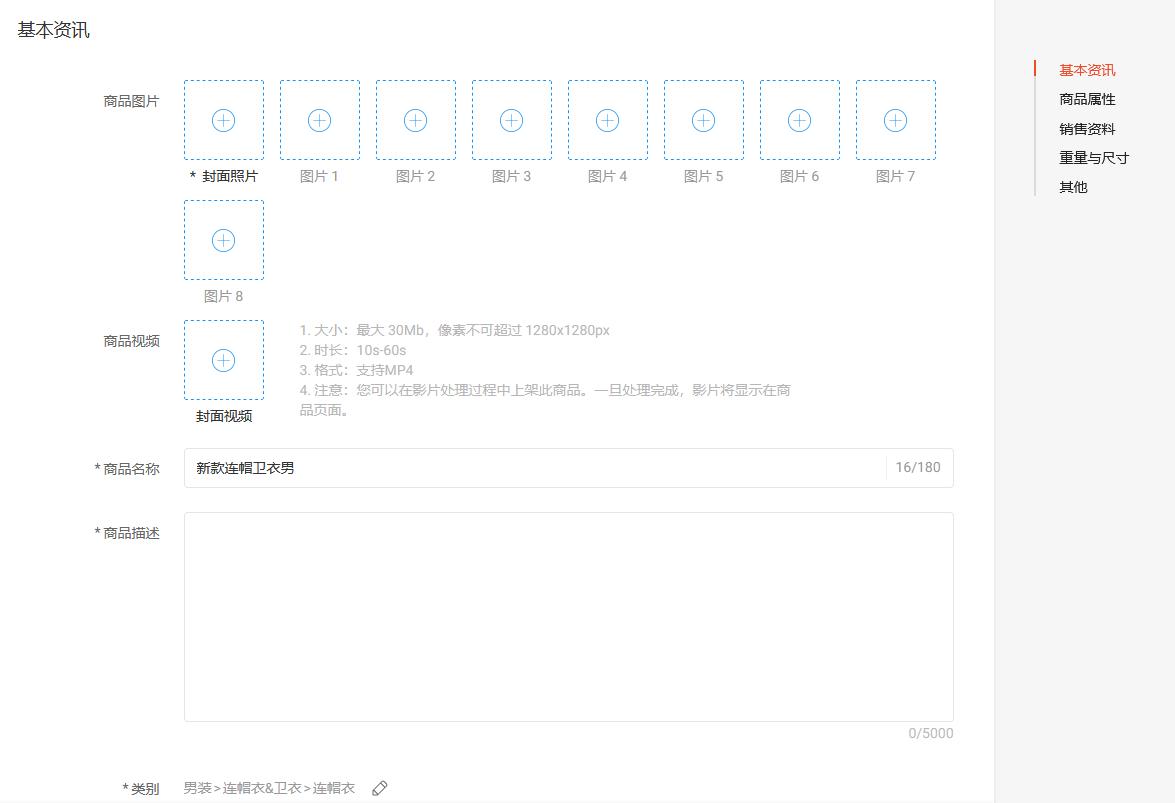Jump to the 商品属性 section
Viewport: 1175px width, 803px height.
(x=1085, y=99)
